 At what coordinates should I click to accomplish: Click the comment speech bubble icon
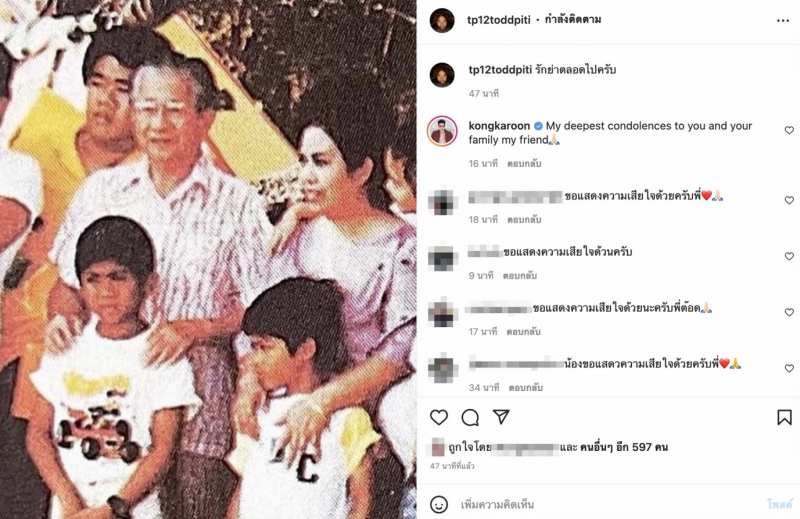(470, 417)
